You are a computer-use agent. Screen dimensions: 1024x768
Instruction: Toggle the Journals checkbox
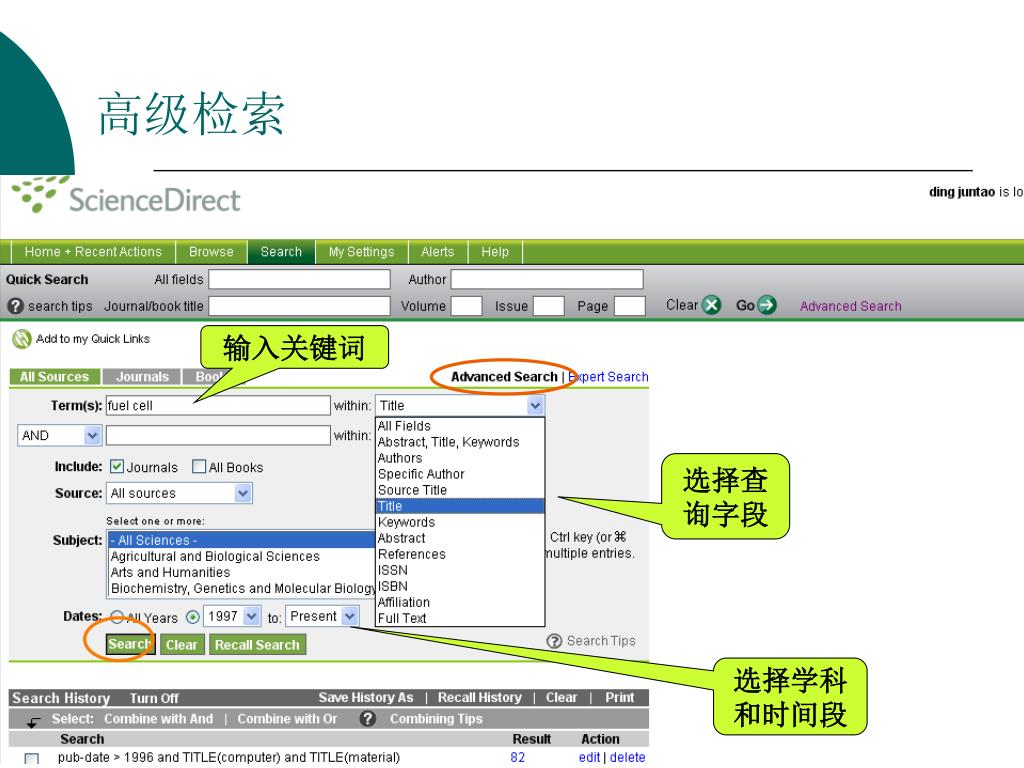(117, 466)
